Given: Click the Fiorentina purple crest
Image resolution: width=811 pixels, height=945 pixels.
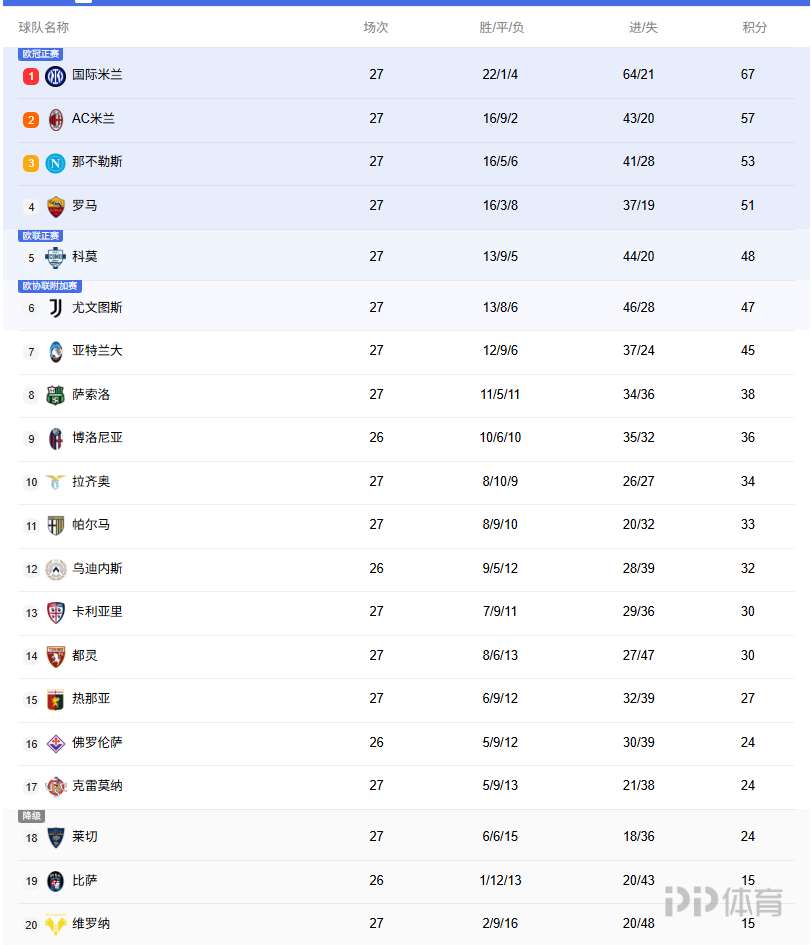Looking at the screenshot, I should click(56, 743).
